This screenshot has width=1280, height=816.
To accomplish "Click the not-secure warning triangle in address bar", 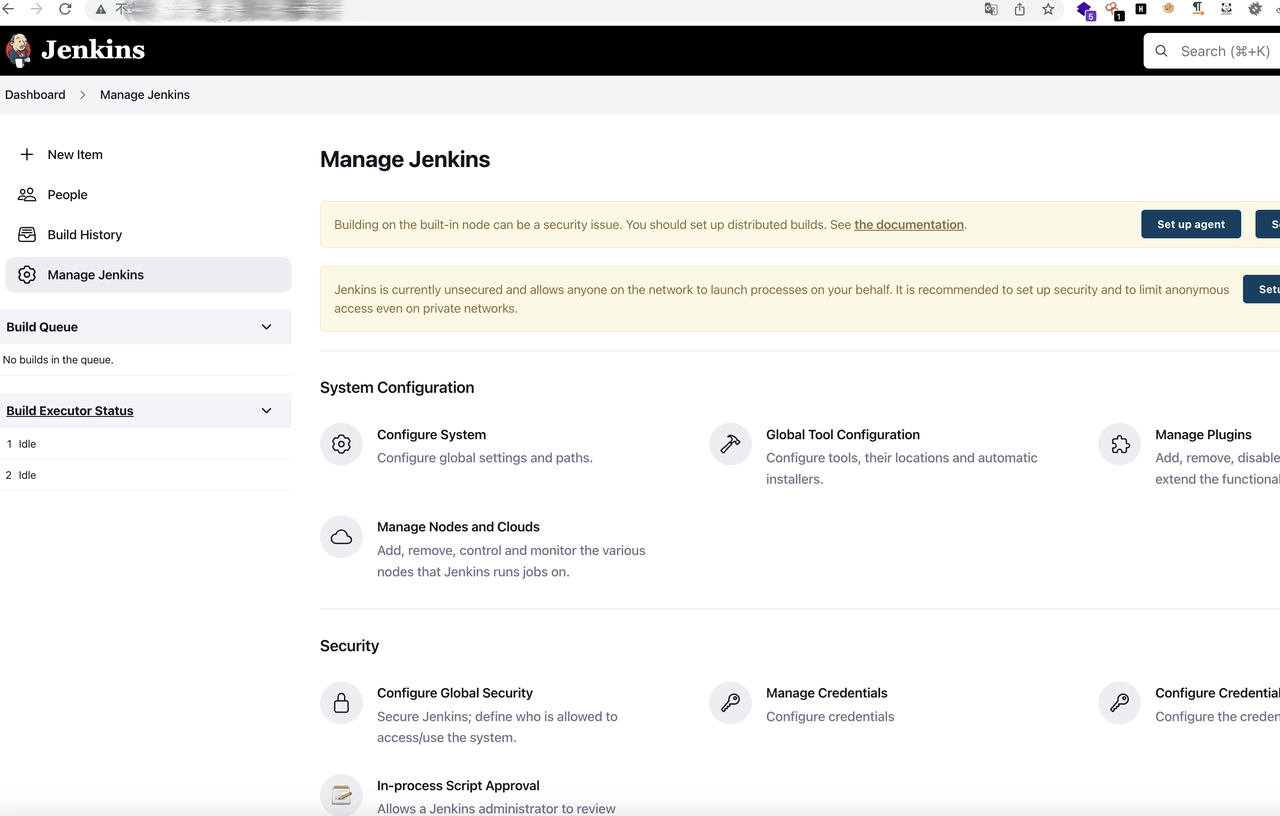I will click(101, 10).
